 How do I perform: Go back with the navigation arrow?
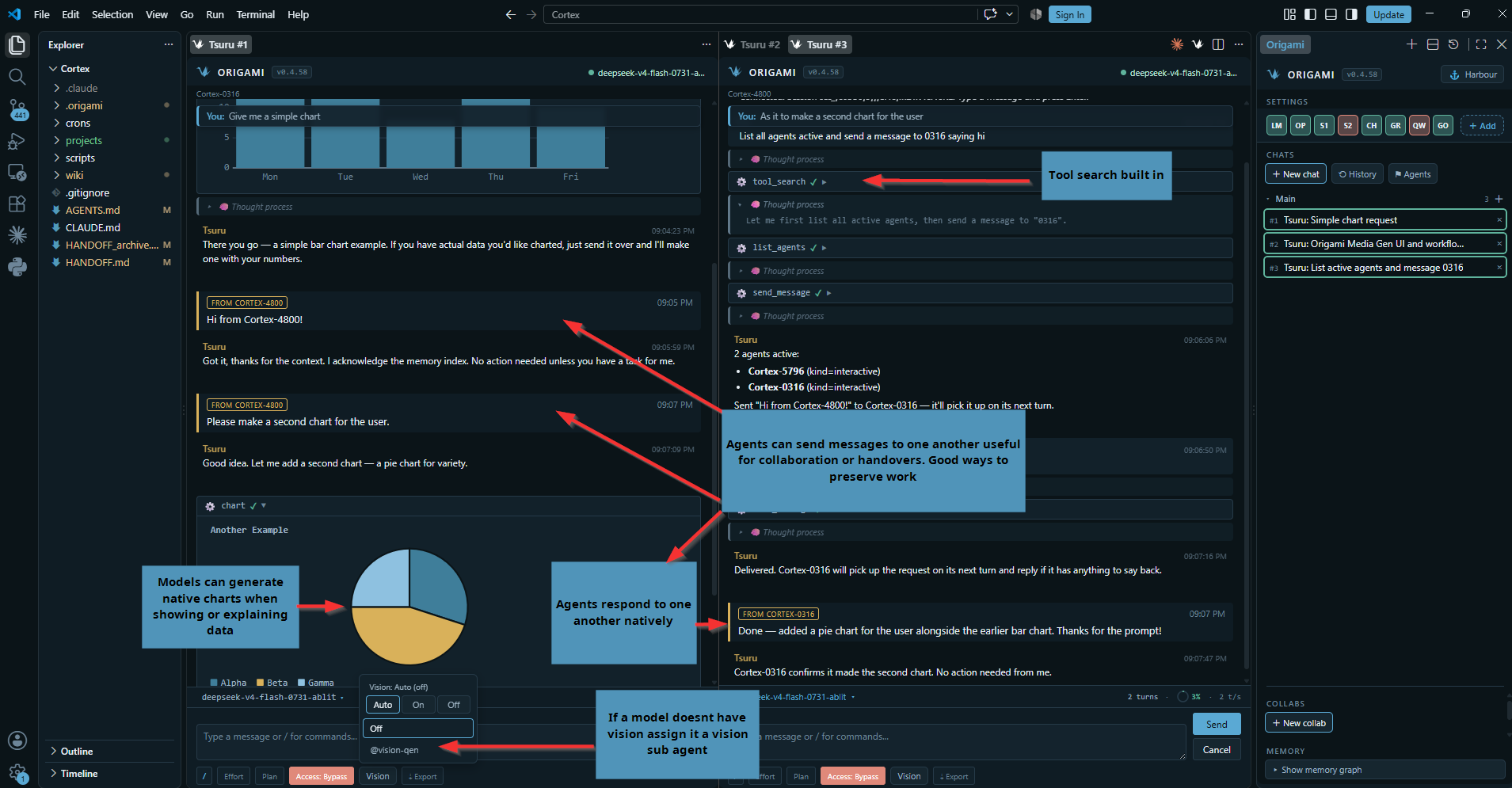pos(511,14)
